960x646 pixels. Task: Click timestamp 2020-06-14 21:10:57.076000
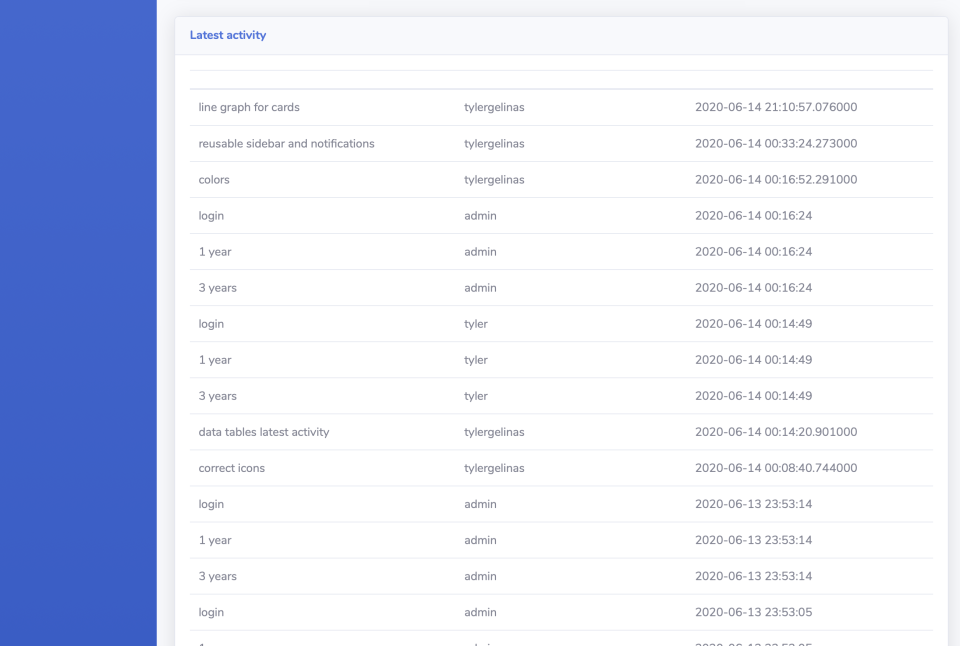(776, 107)
